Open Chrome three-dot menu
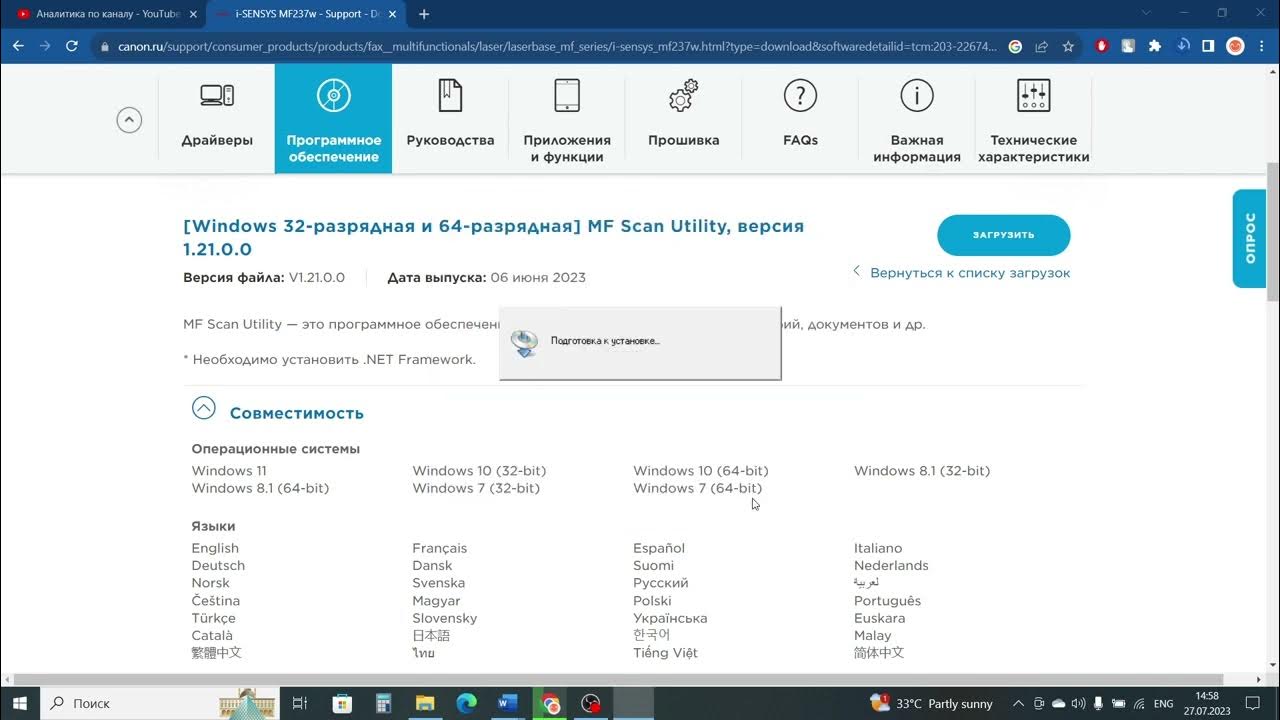Viewport: 1280px width, 720px height. (1262, 46)
